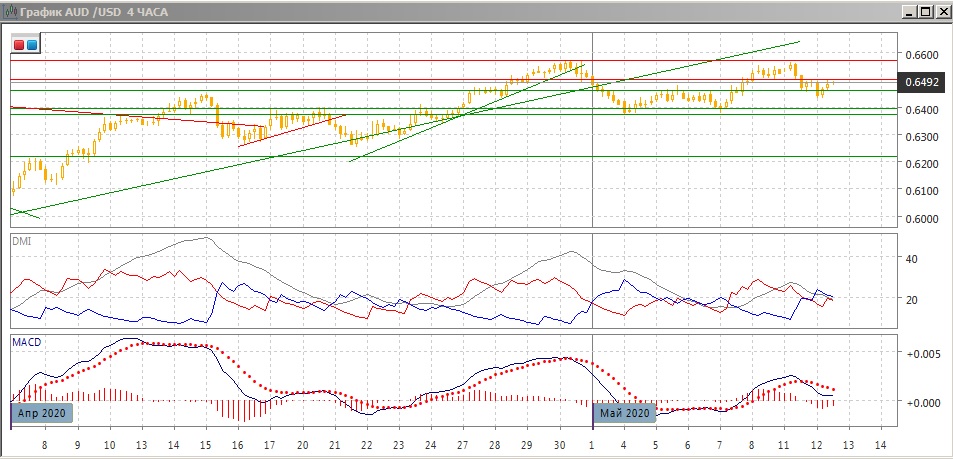Viewport: 953px width, 459px height.
Task: Minimize the AUD/USD chart window
Action: [x=909, y=11]
